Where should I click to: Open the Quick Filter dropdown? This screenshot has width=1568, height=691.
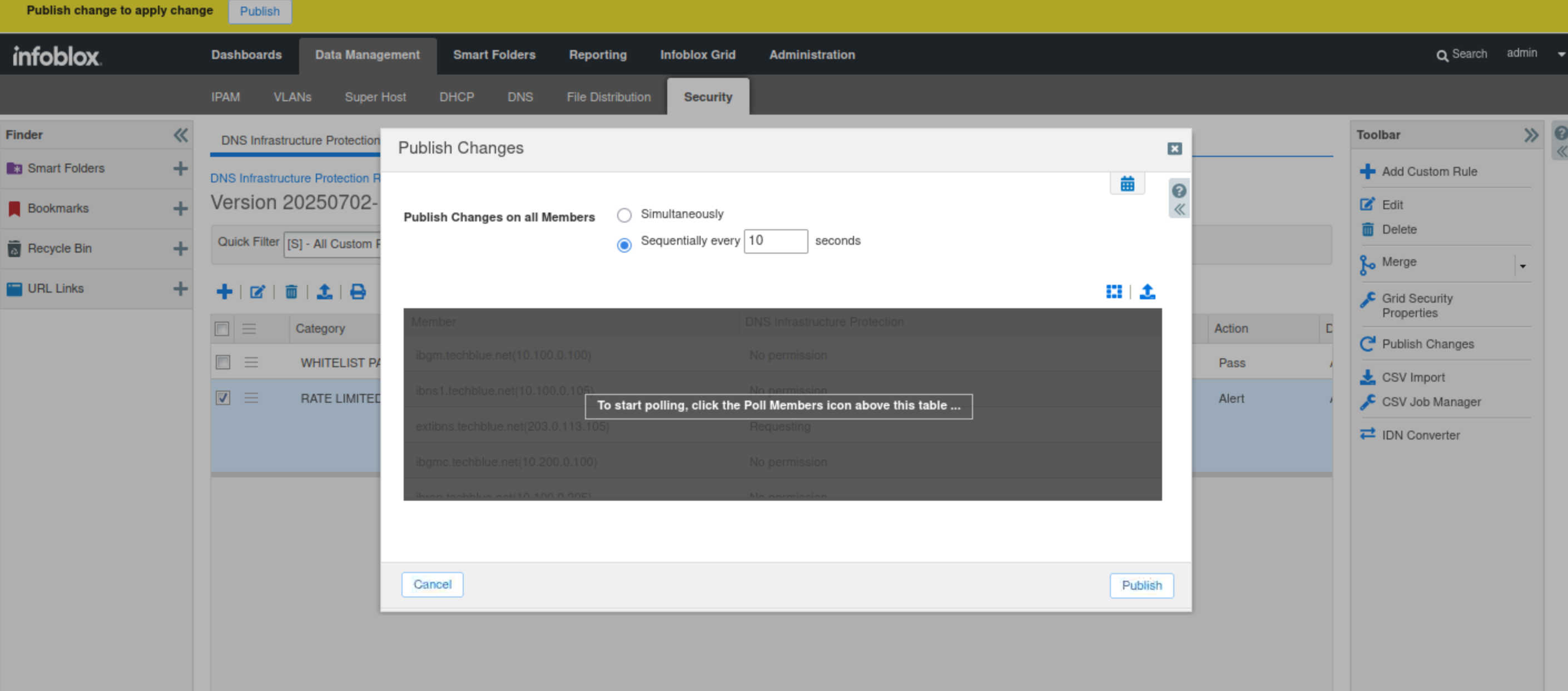point(333,244)
